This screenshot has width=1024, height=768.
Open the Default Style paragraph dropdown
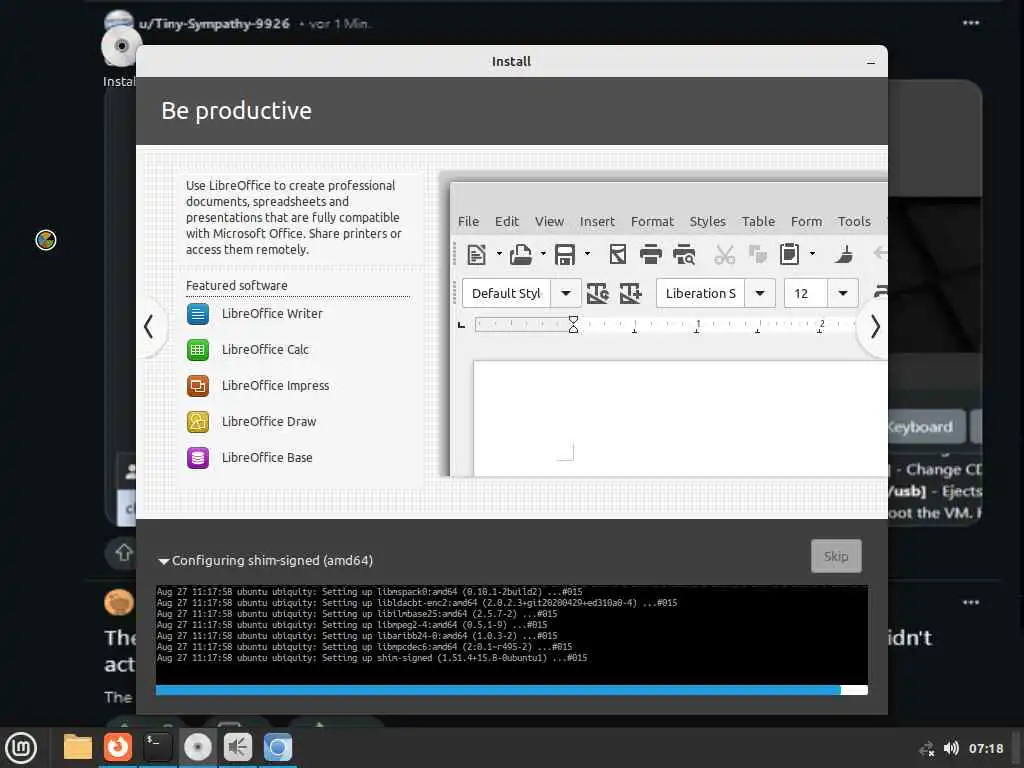point(566,294)
